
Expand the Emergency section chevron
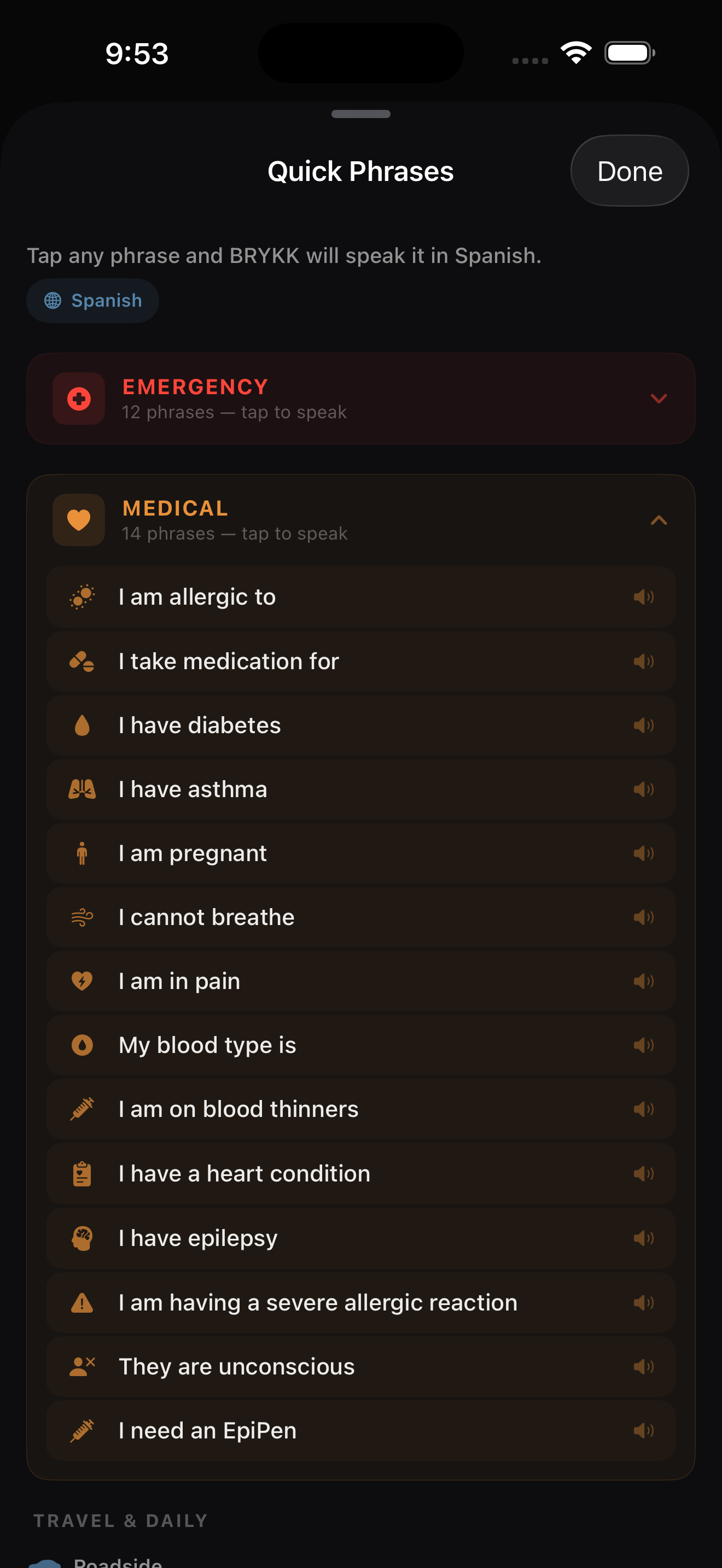point(659,399)
